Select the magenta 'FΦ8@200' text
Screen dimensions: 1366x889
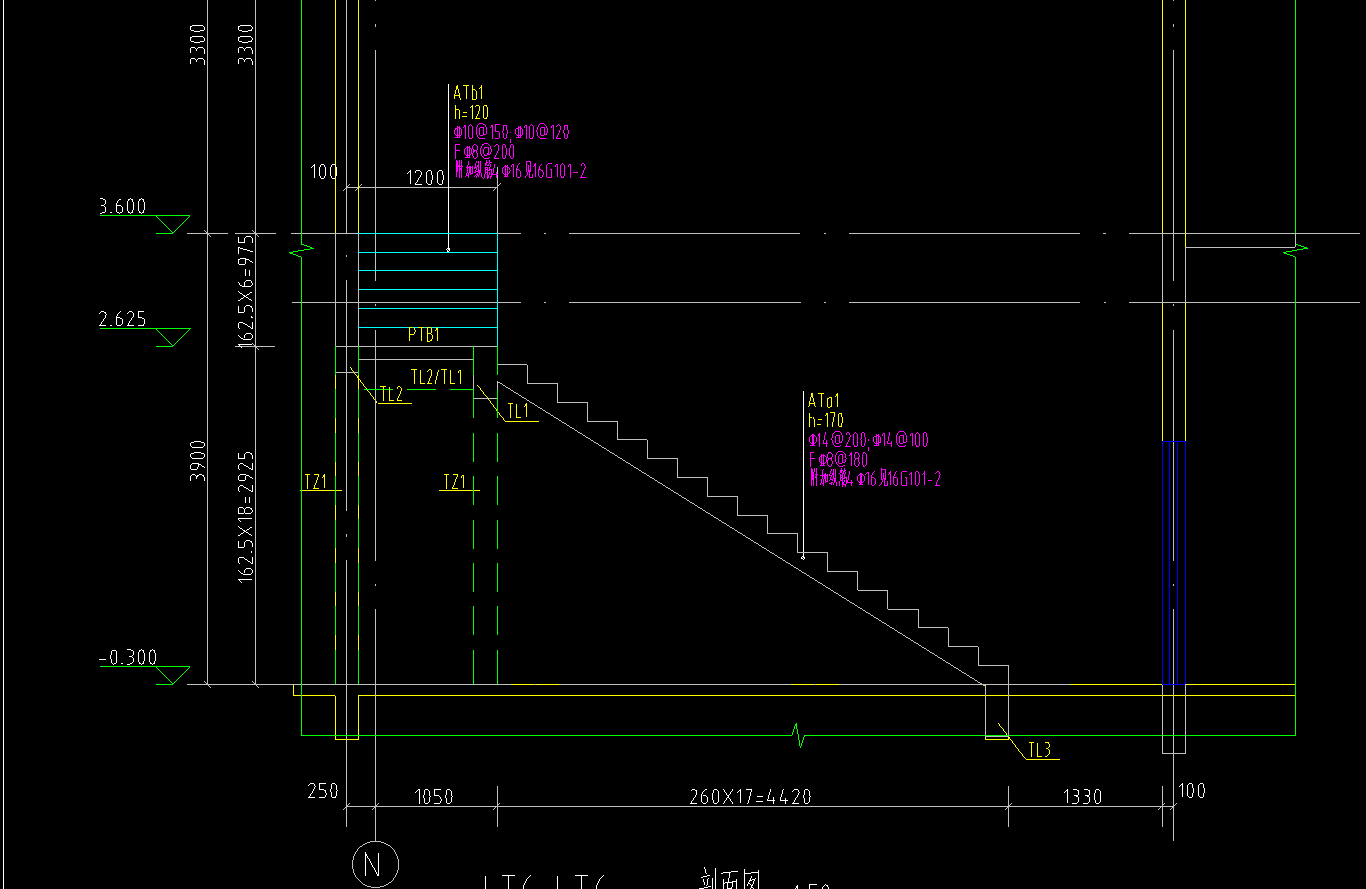tap(484, 151)
